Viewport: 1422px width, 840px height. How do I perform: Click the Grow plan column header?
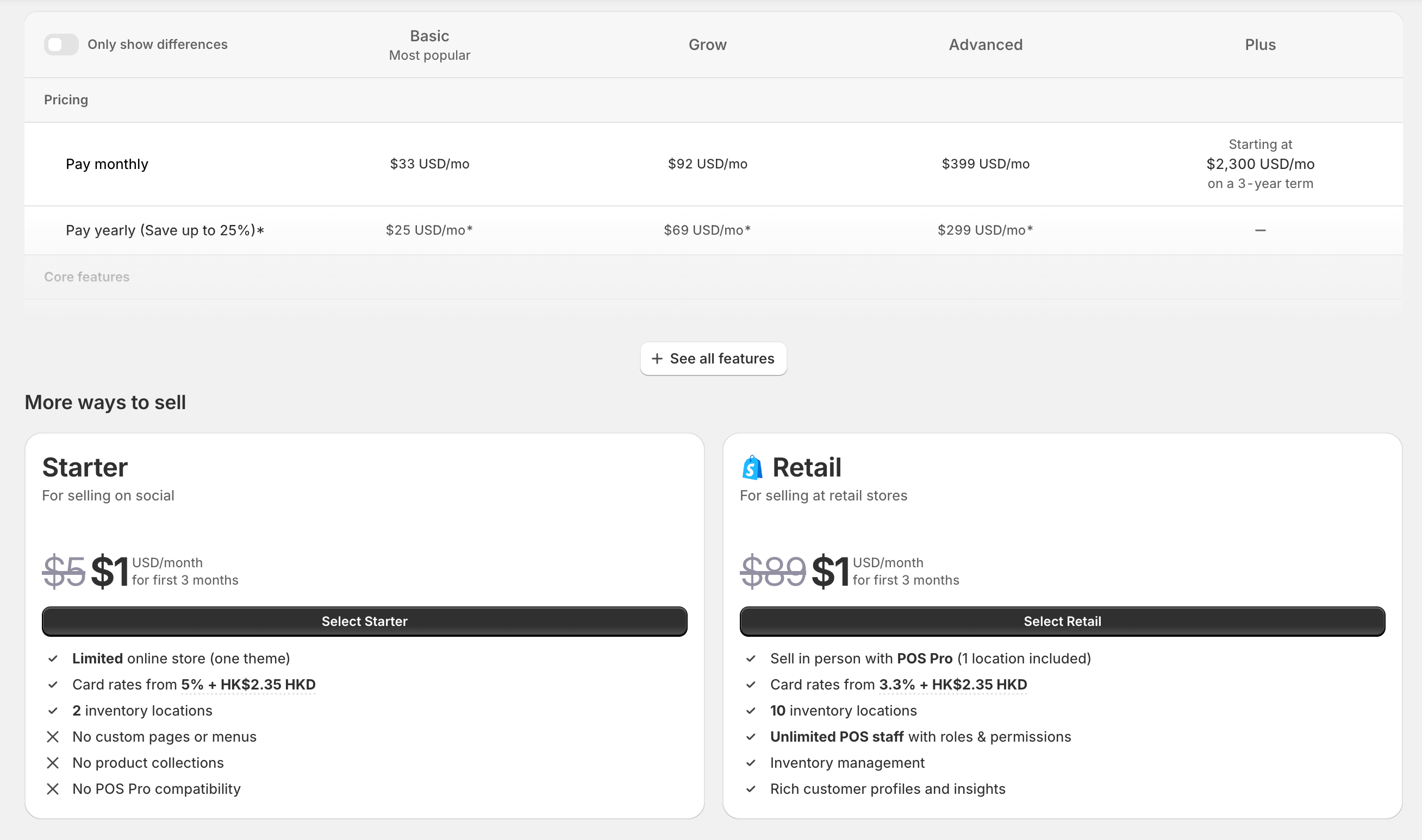pos(707,45)
